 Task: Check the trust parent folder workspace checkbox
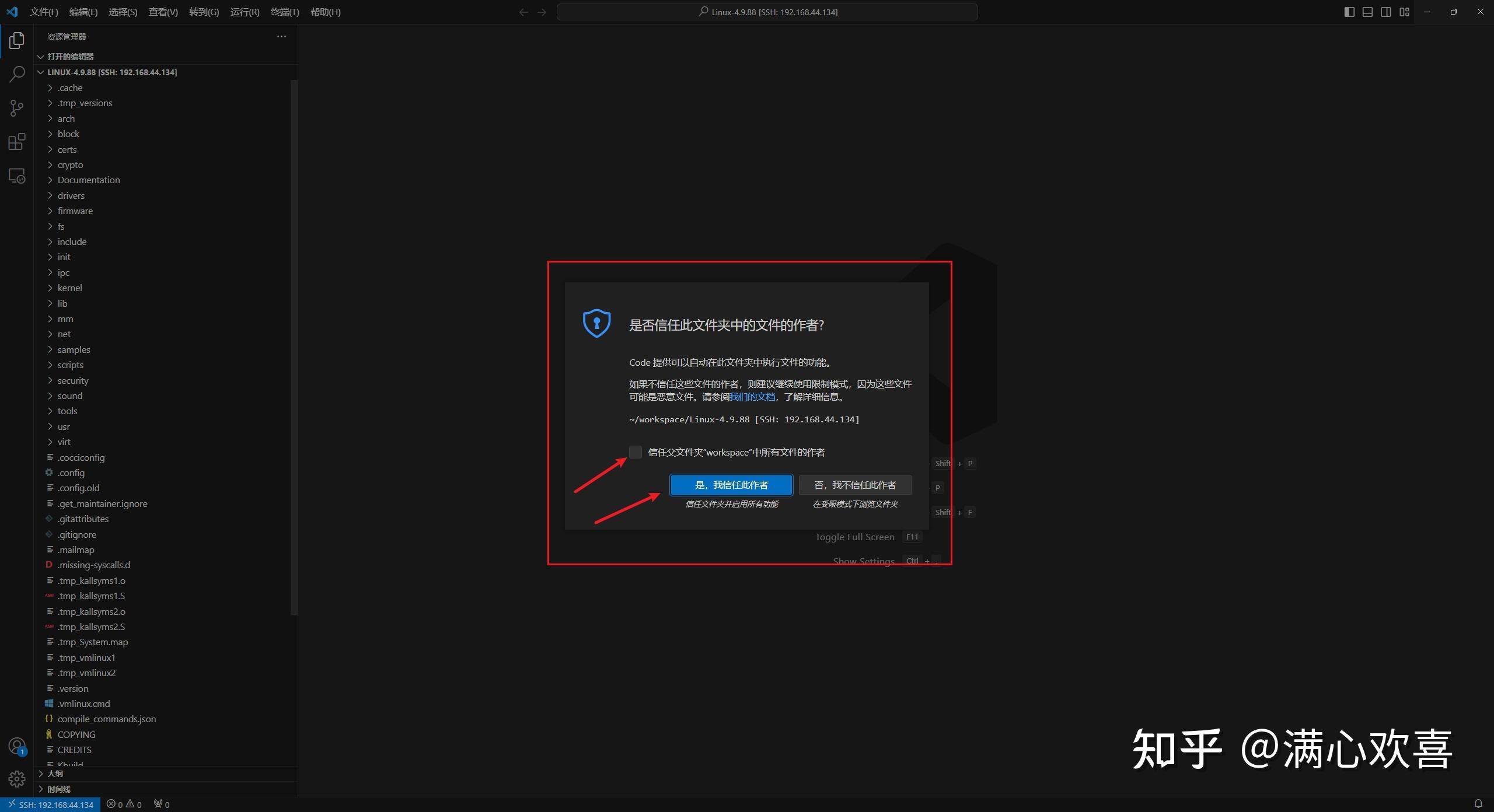[x=635, y=452]
